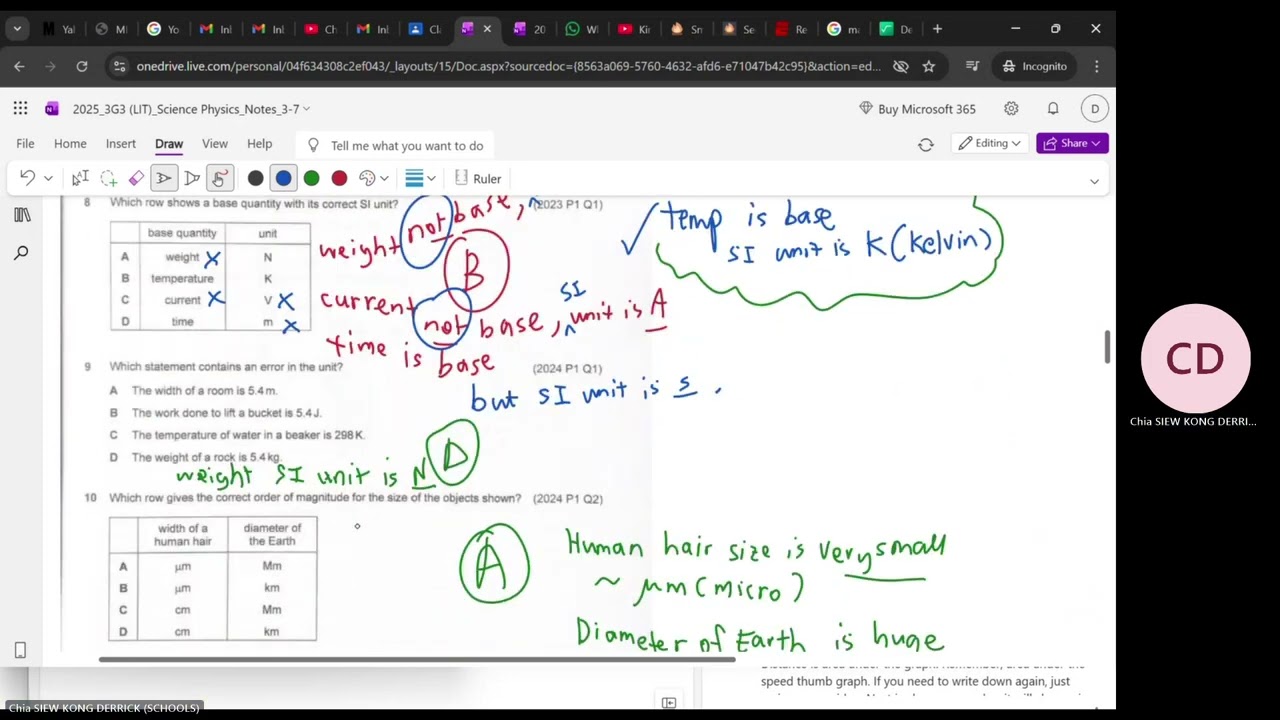Switch to the Home tab

click(70, 144)
